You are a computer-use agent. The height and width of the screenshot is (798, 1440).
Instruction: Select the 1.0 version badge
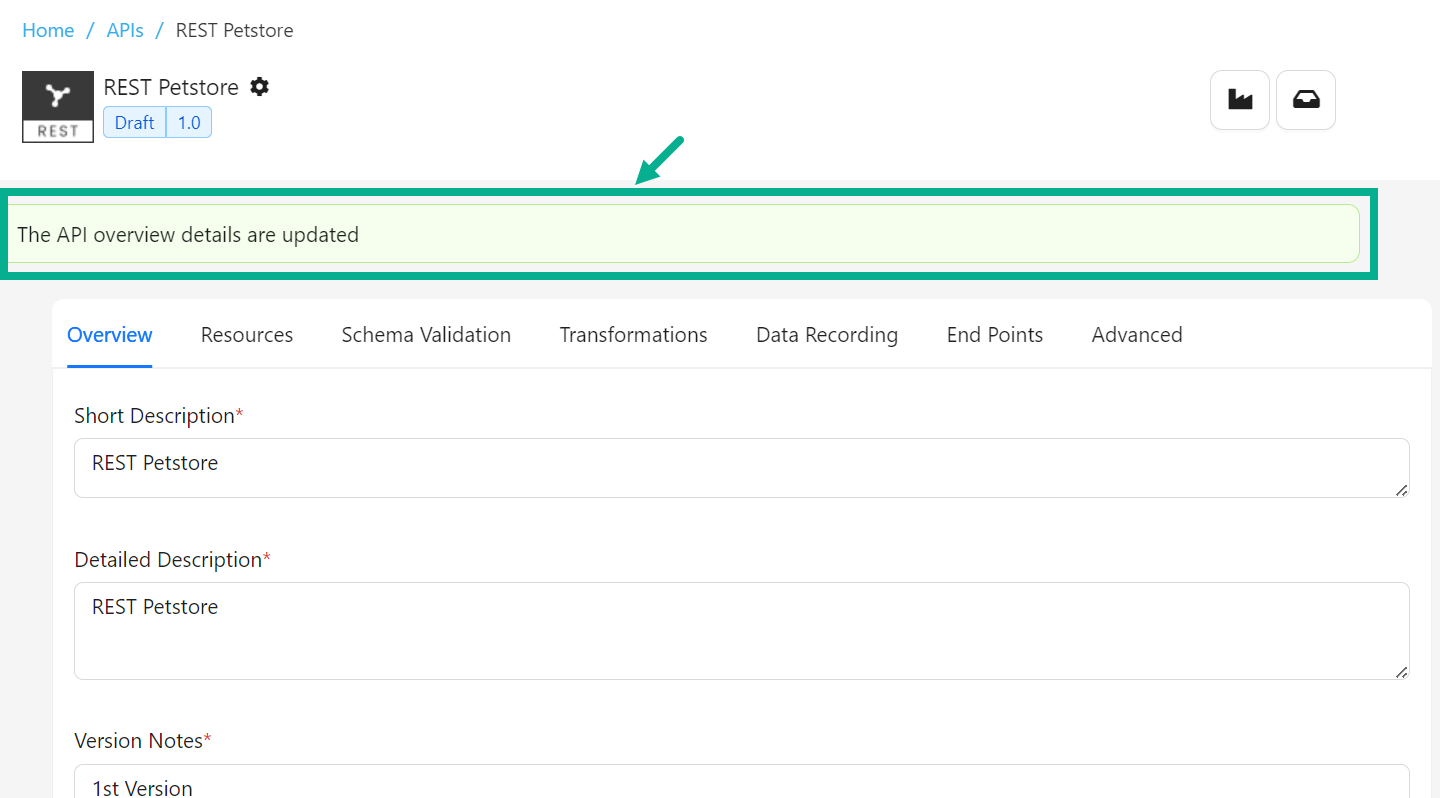(188, 122)
